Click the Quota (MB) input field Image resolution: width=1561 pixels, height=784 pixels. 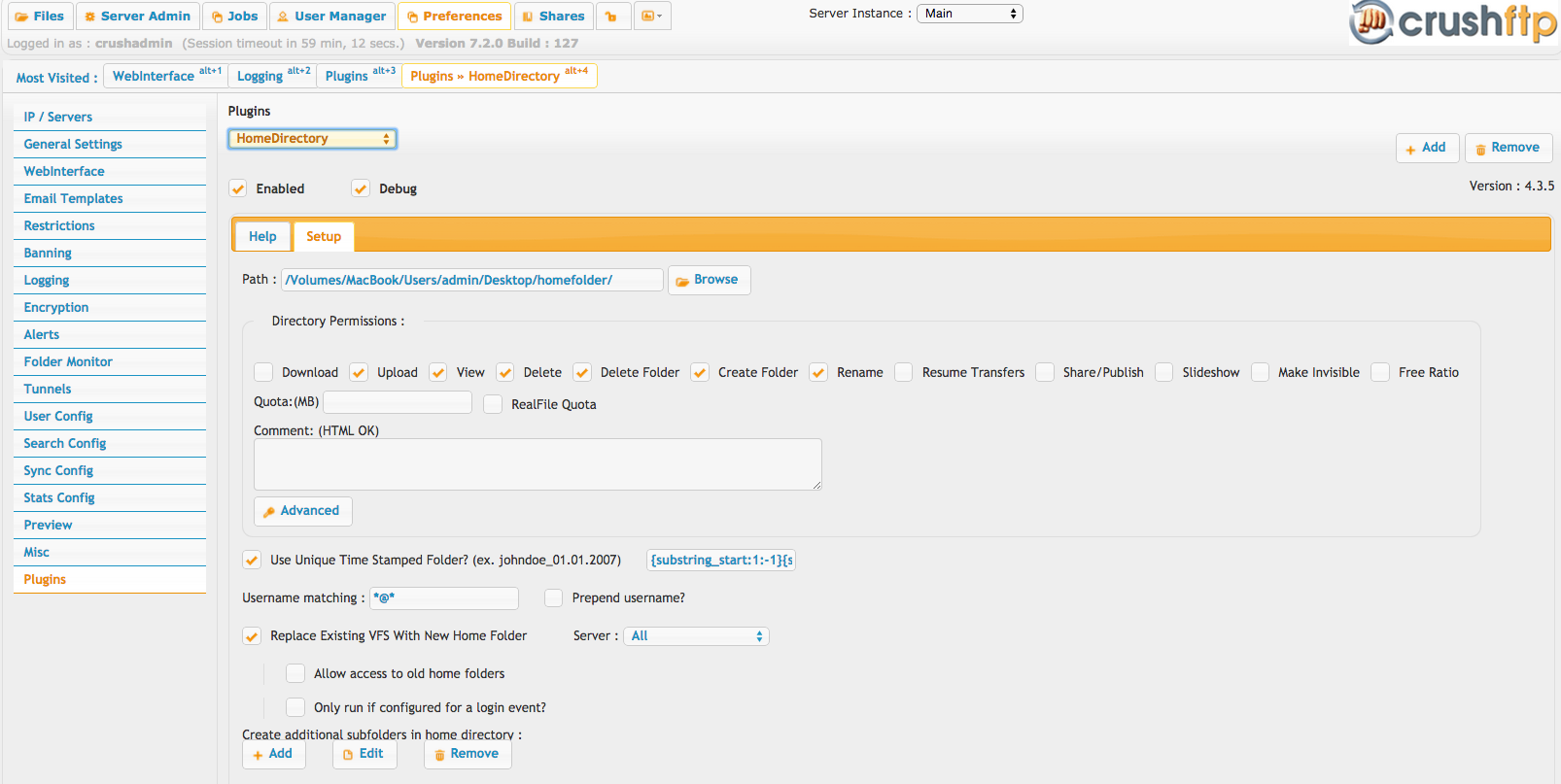(398, 402)
